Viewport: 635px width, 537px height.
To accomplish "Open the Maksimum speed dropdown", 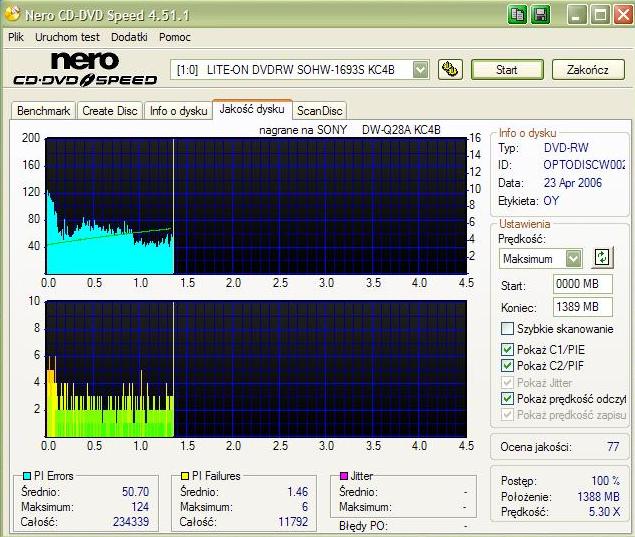I will click(573, 258).
